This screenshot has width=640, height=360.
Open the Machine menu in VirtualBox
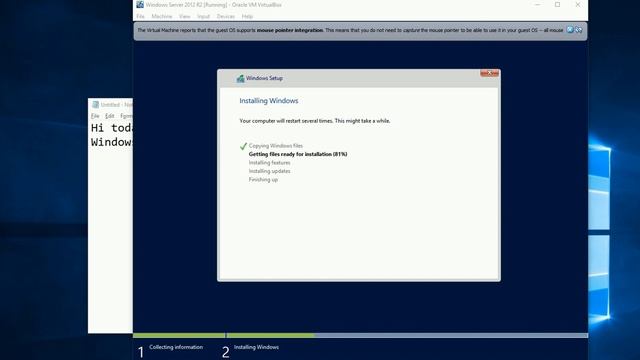tap(162, 16)
